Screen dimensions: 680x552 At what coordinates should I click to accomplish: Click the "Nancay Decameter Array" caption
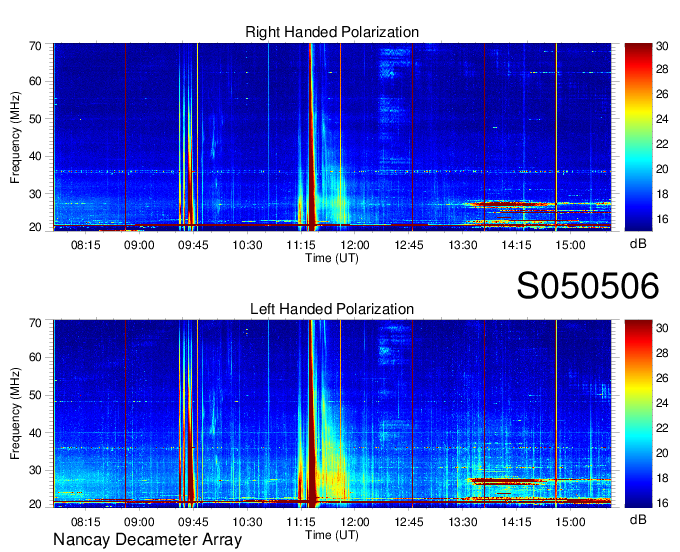[147, 539]
